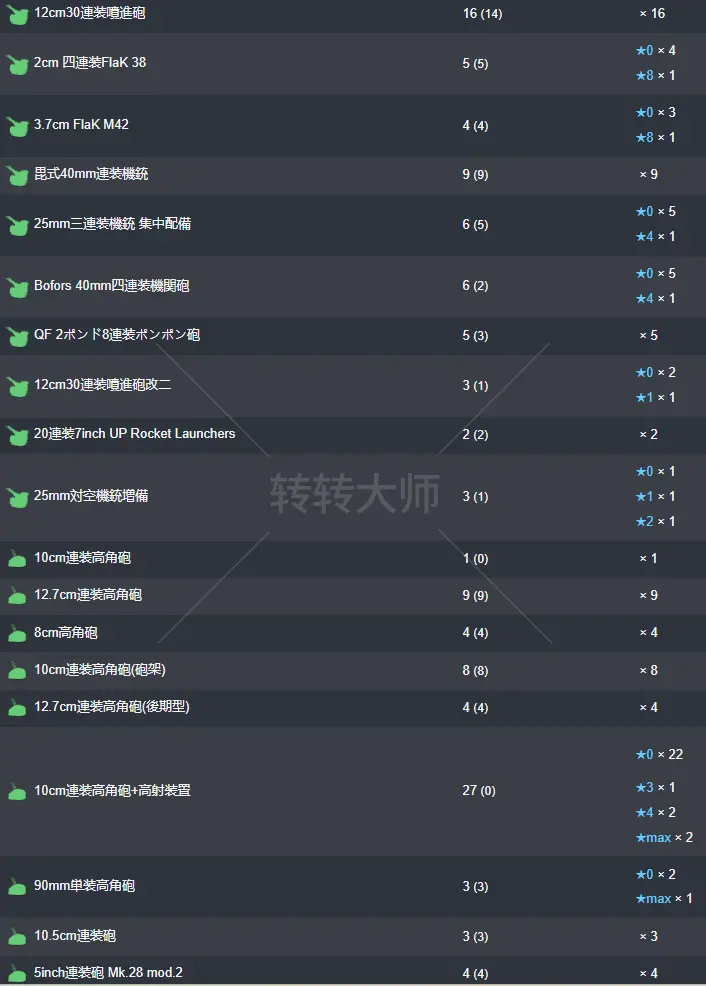Click ★4 × 2 of 10cm連装高角砲+高射装置

tap(656, 812)
